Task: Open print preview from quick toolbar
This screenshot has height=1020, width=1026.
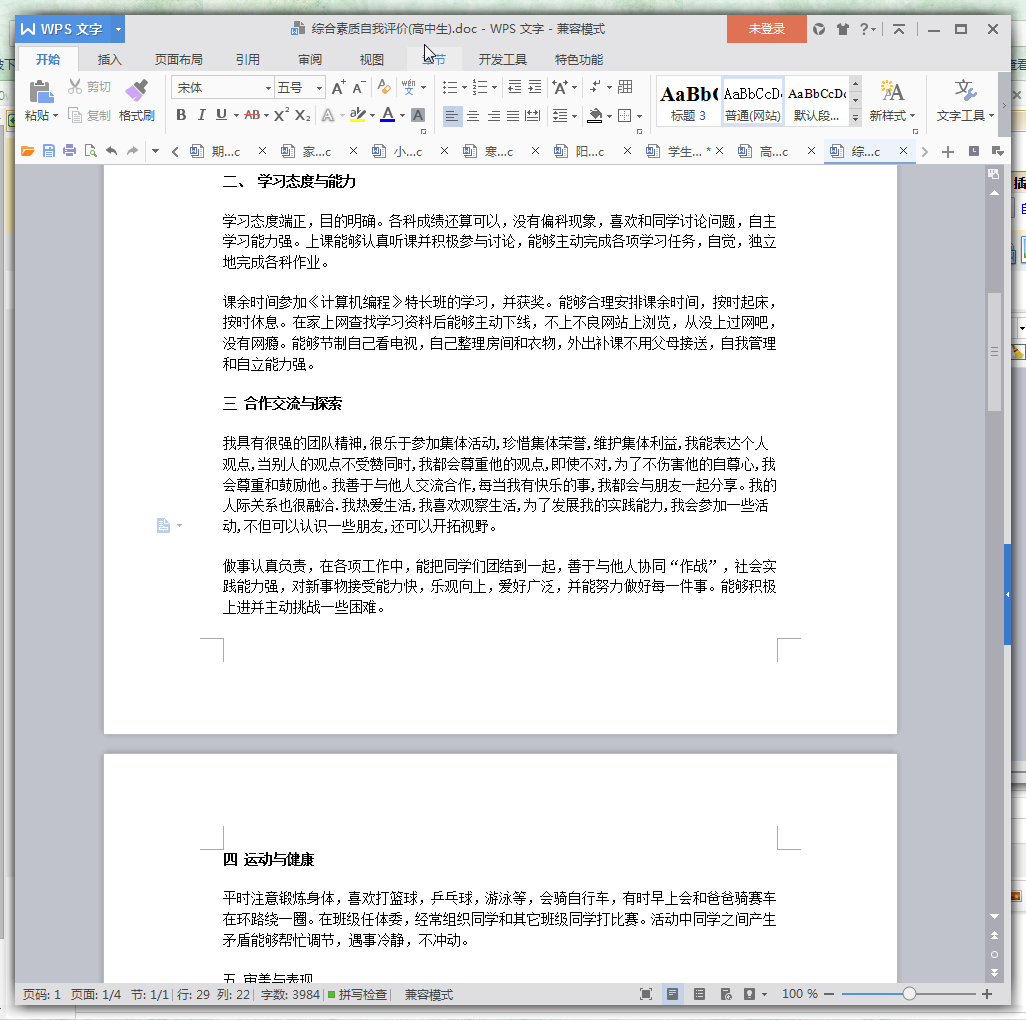Action: [90, 151]
